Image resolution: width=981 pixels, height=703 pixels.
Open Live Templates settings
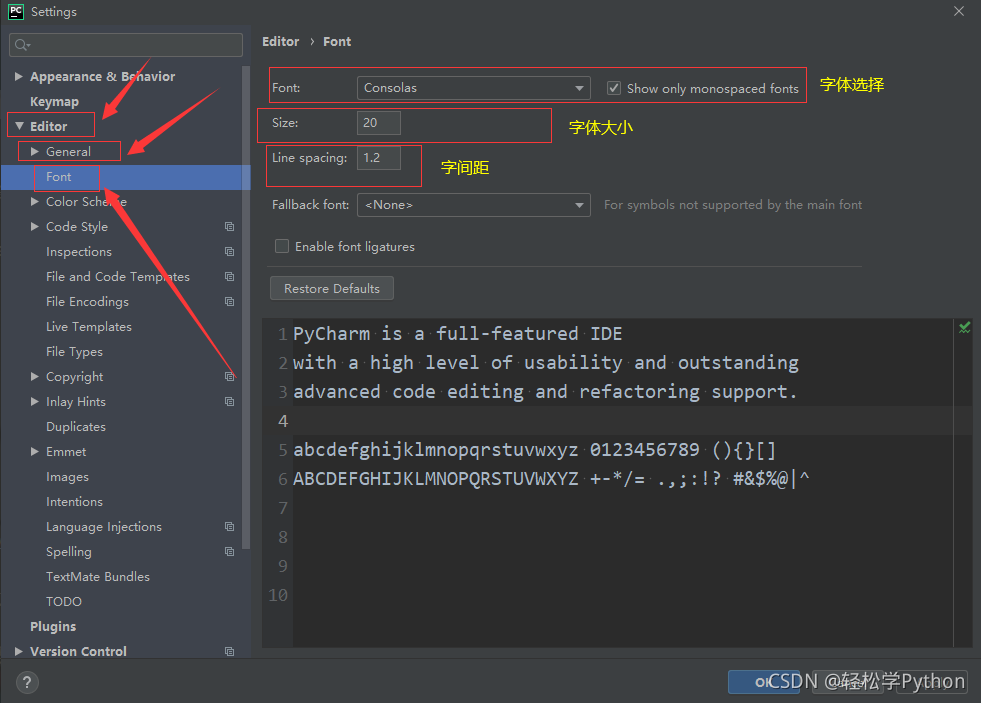point(89,326)
